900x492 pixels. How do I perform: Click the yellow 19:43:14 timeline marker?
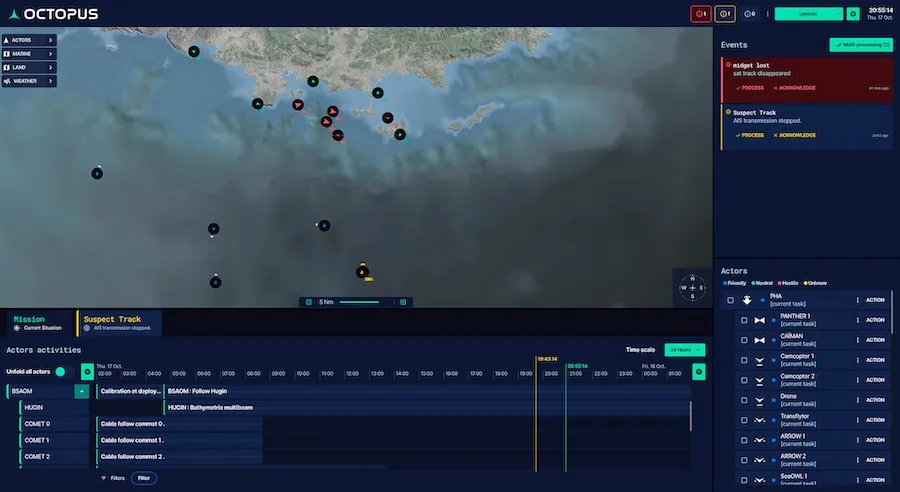(546, 358)
